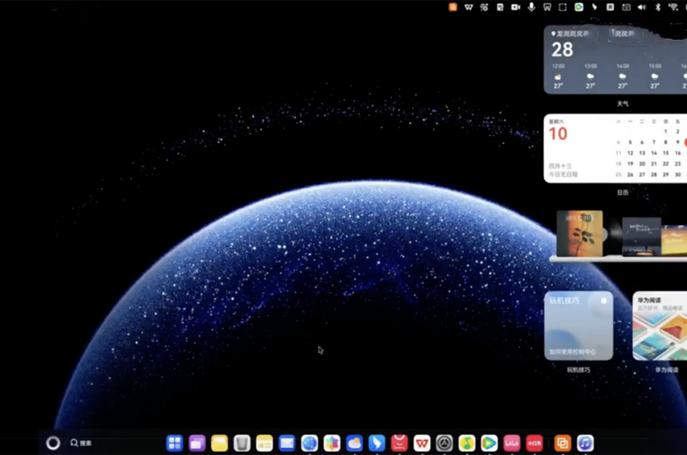Launch the blue bird-shaped app icon

pyautogui.click(x=377, y=443)
